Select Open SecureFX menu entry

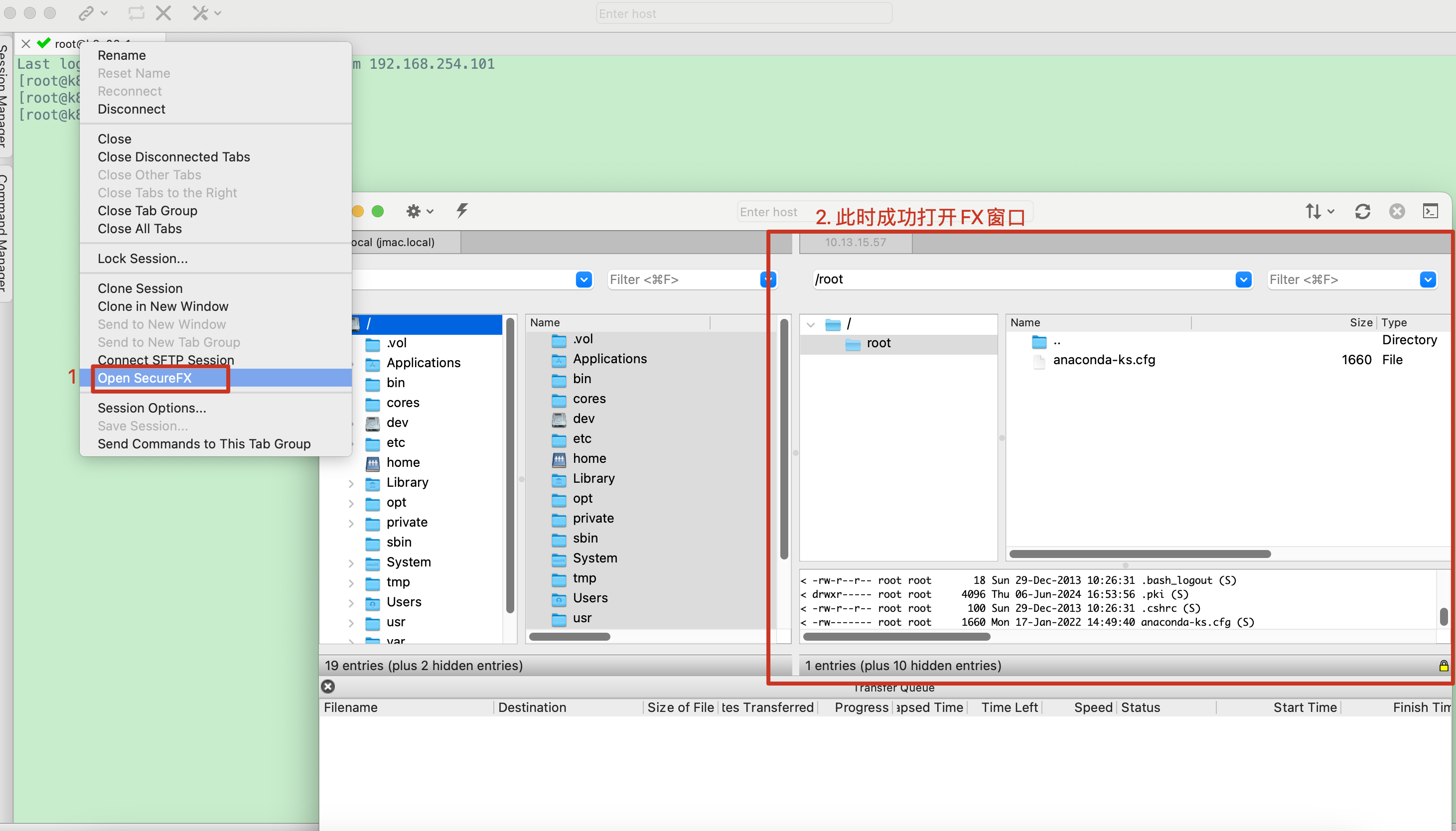tap(145, 378)
